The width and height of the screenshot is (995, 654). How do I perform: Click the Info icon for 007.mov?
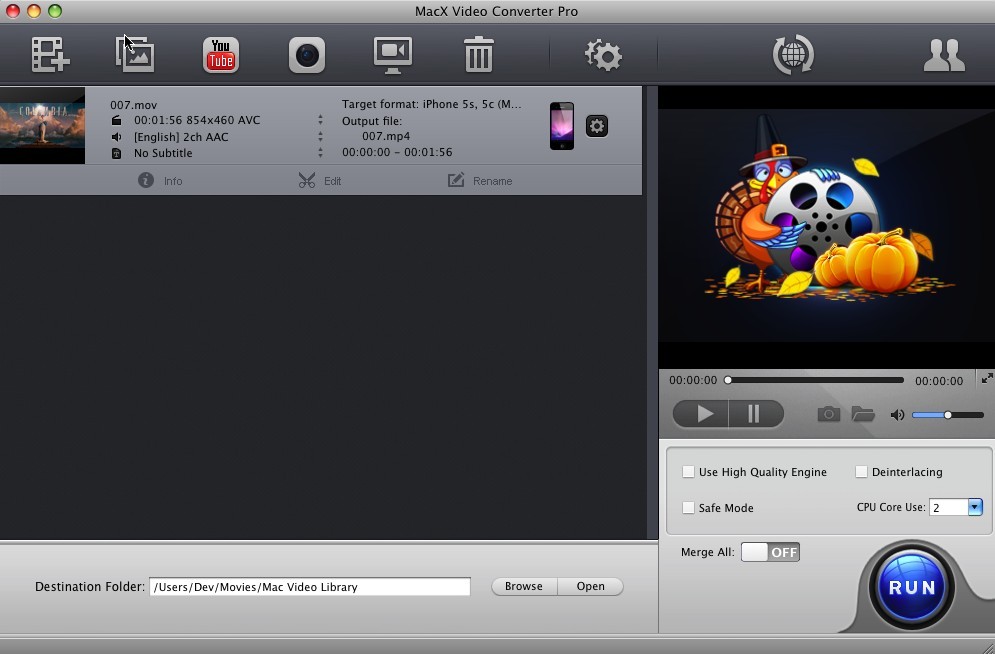point(146,180)
